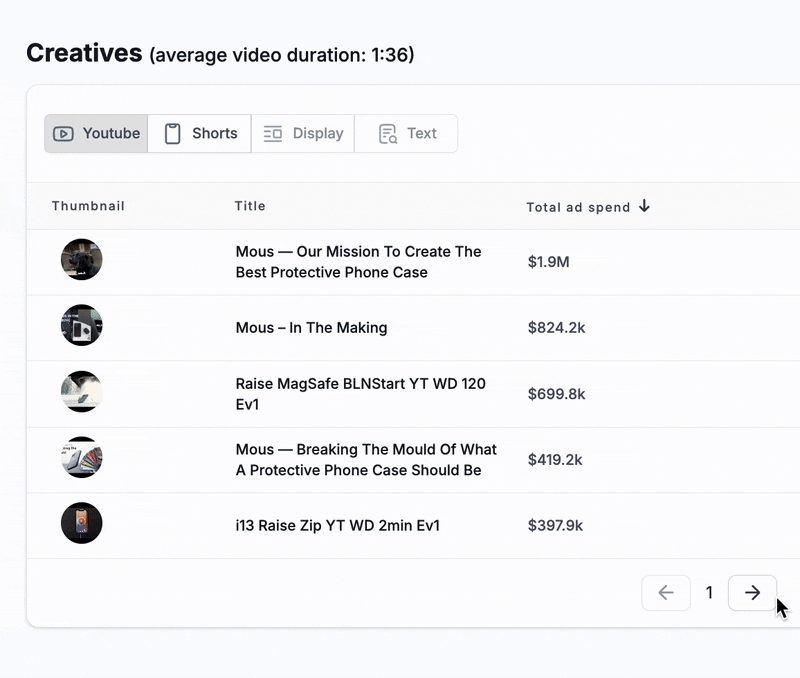Switch to the Youtube tab
The image size is (800, 678).
click(x=96, y=134)
